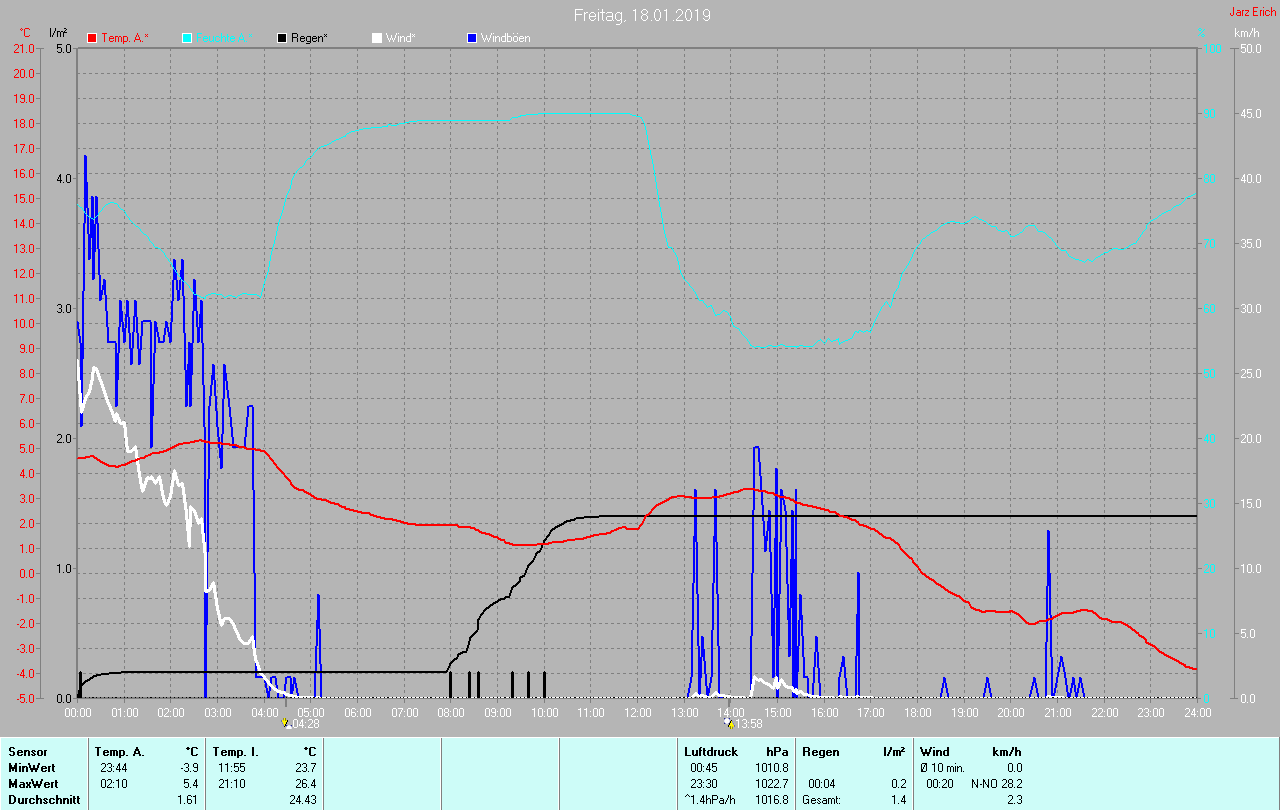Click the maximum temperature value 5.4
Viewport: 1280px width, 810px height.
(x=190, y=783)
